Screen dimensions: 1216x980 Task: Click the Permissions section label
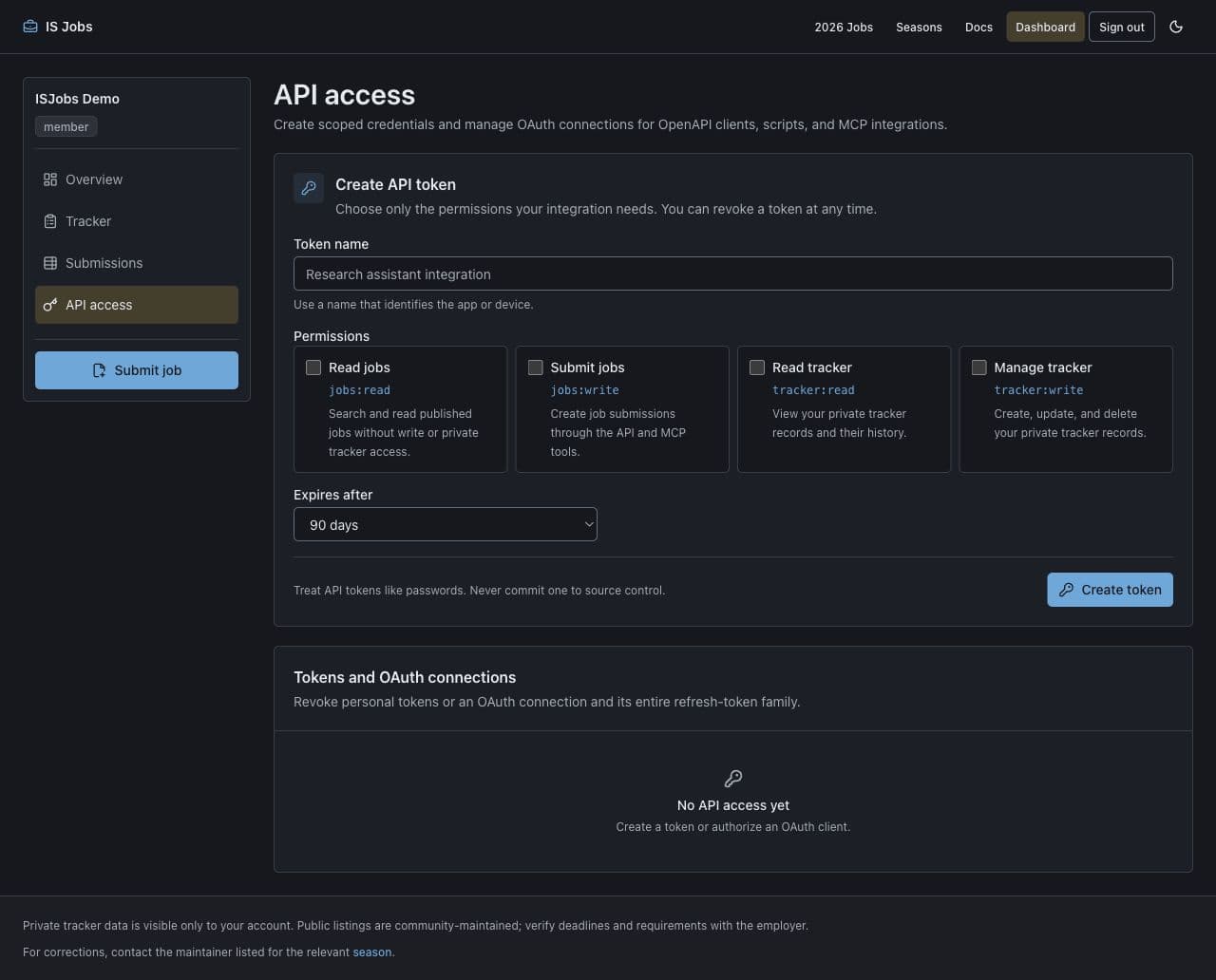(x=332, y=336)
